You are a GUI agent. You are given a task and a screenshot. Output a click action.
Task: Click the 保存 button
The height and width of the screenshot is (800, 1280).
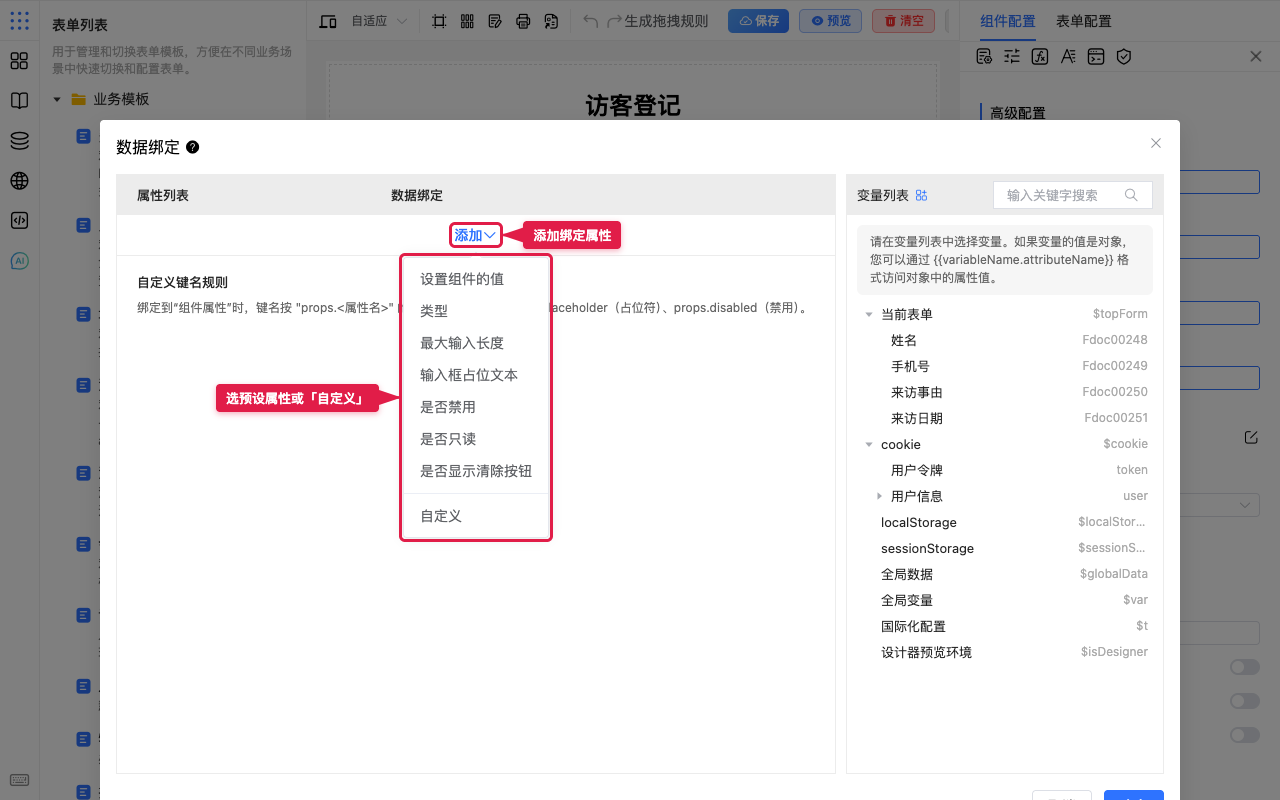[x=758, y=21]
